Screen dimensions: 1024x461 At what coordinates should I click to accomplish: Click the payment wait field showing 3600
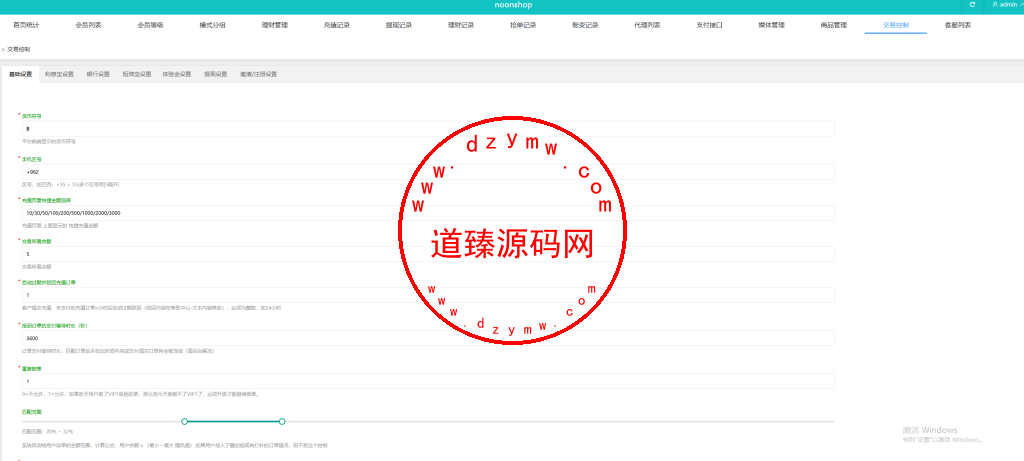(x=428, y=338)
